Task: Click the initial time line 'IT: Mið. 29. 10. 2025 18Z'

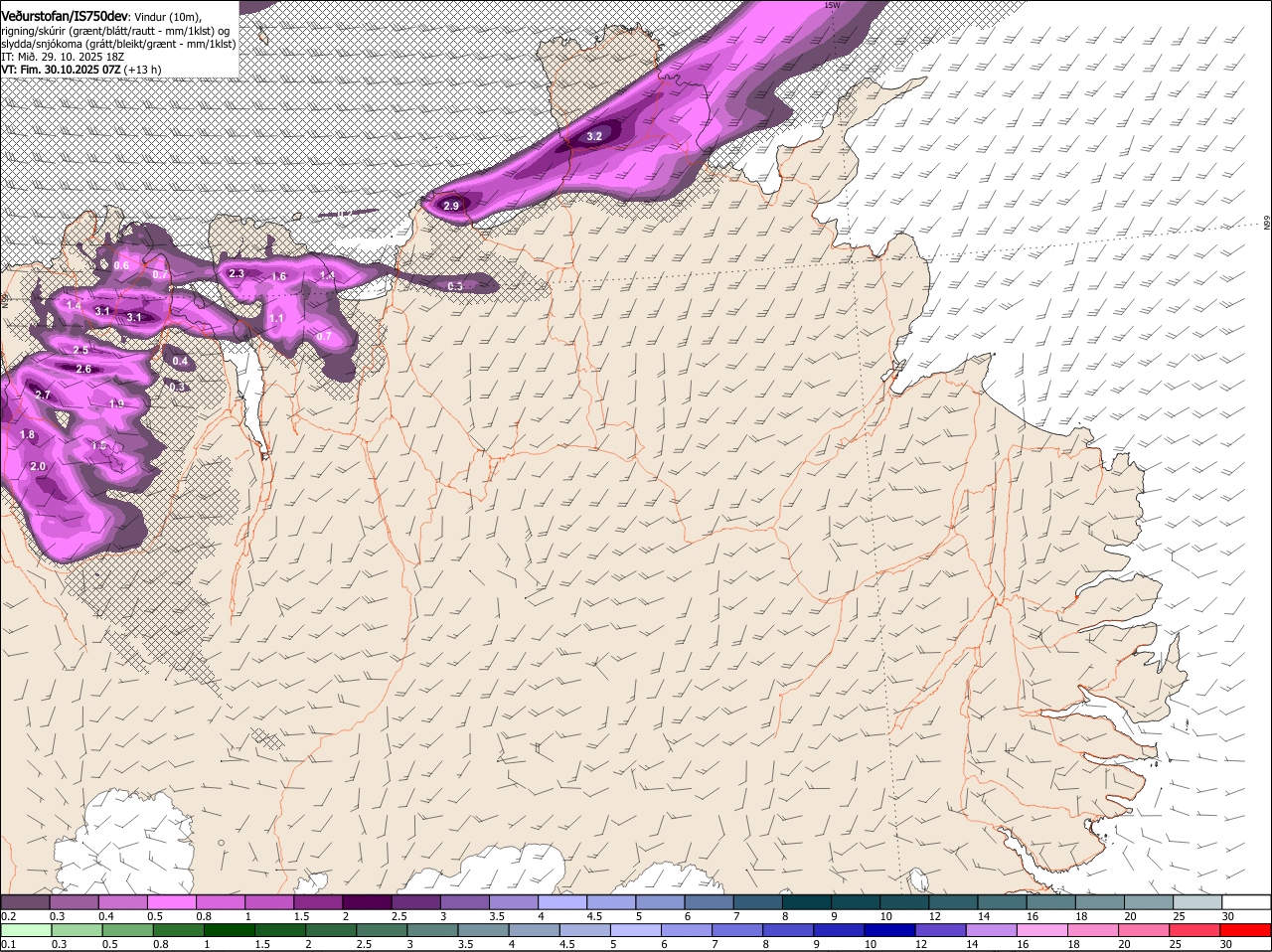Action: coord(62,57)
